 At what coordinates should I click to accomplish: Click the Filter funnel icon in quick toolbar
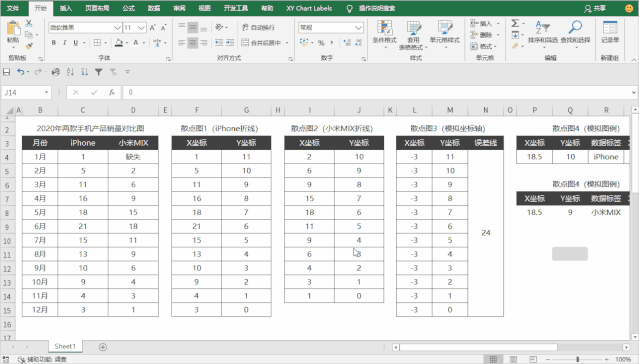99,72
